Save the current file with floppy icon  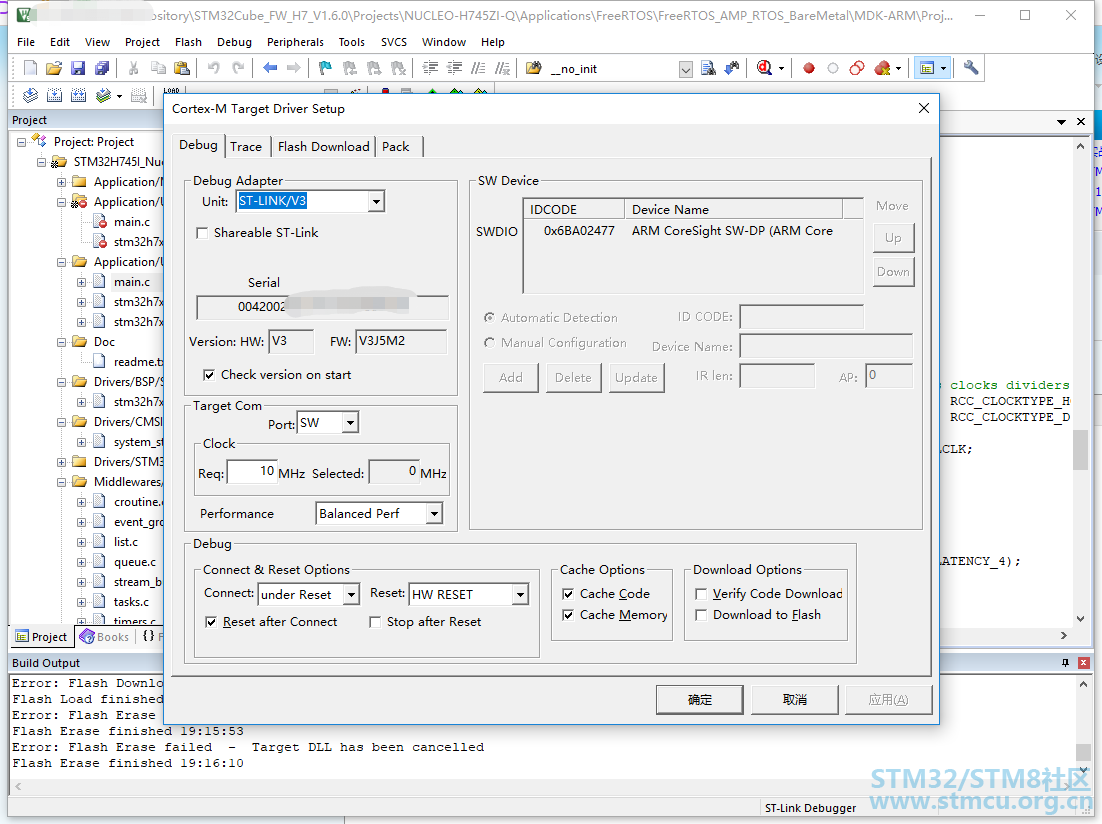coord(78,68)
